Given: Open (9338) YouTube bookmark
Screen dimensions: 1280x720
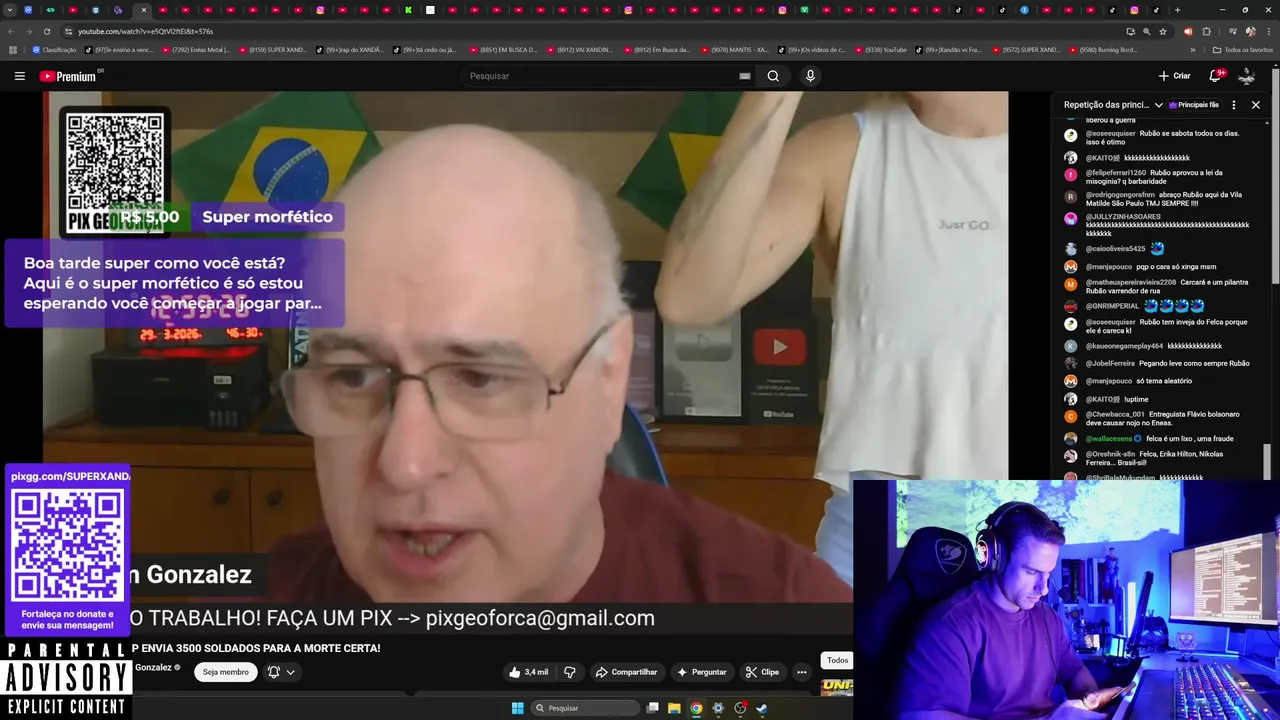Looking at the screenshot, I should (880, 49).
